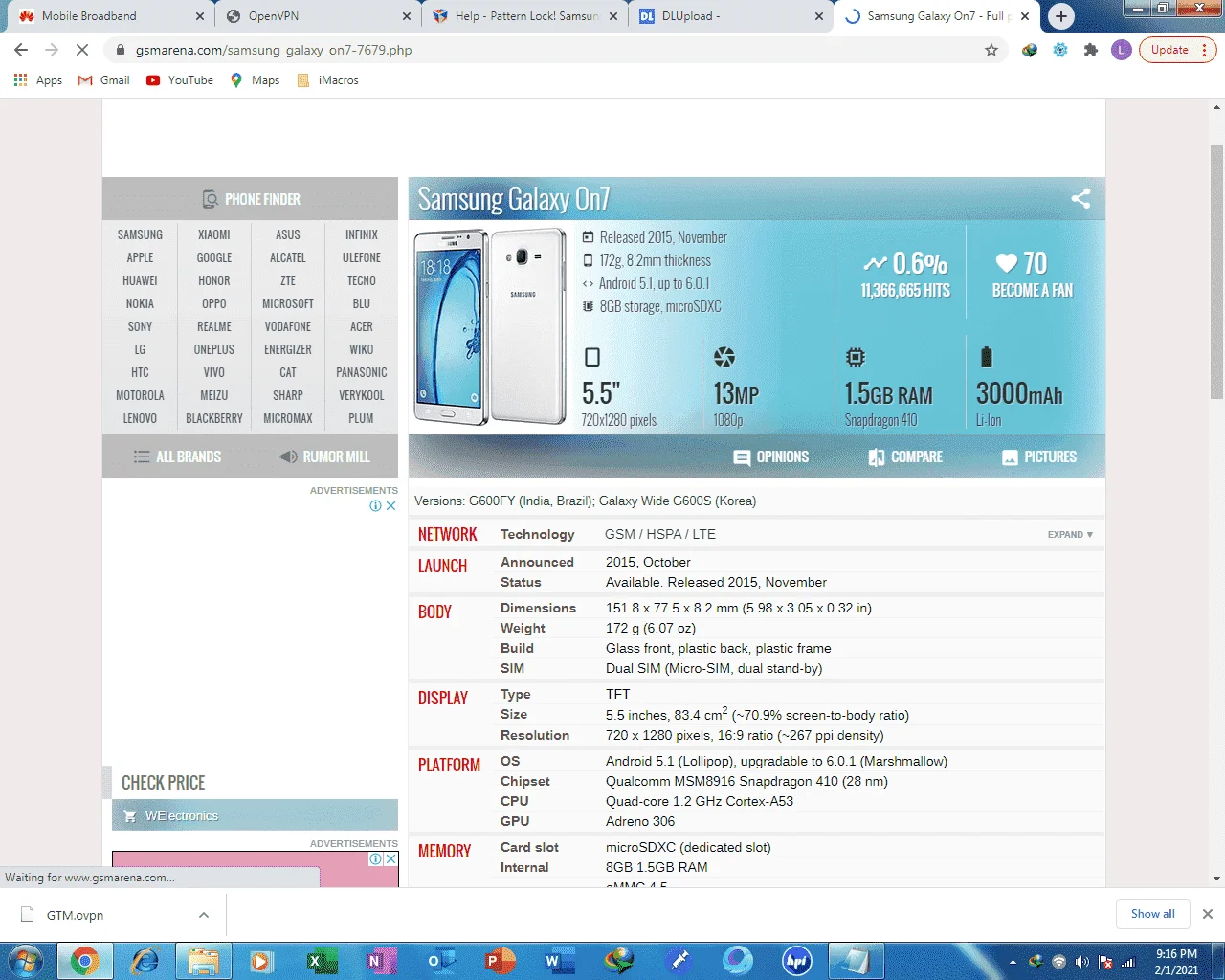This screenshot has width=1225, height=980.
Task: Open Windows Start menu
Action: (25, 961)
